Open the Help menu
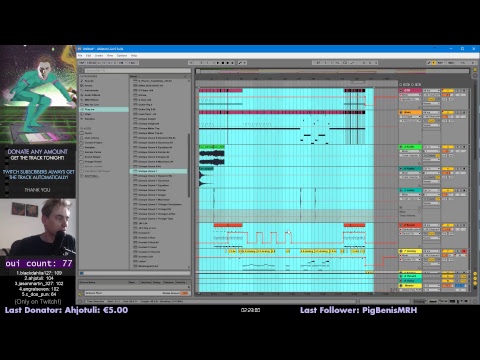480x360 pixels. 134,55
